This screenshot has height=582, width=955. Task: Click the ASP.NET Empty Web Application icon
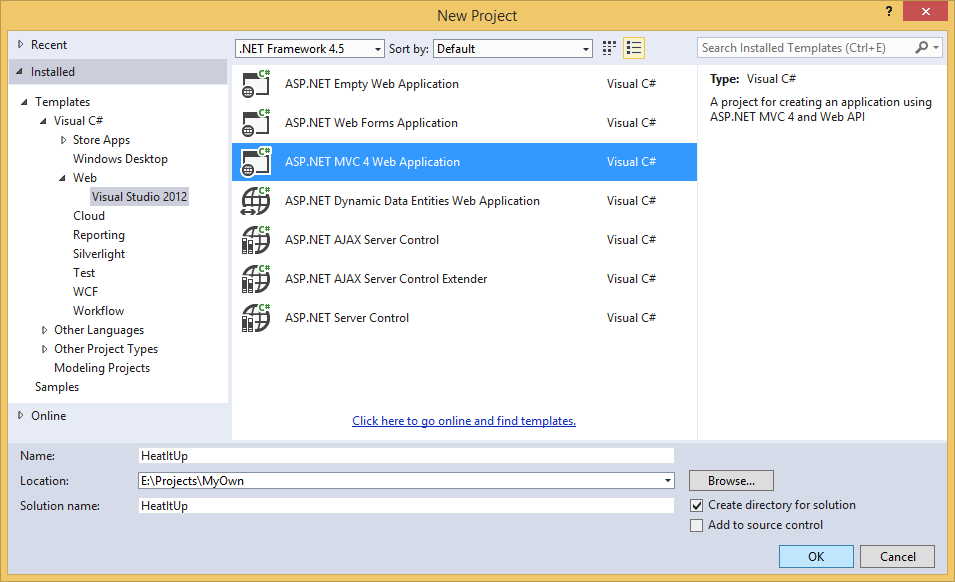(x=256, y=84)
